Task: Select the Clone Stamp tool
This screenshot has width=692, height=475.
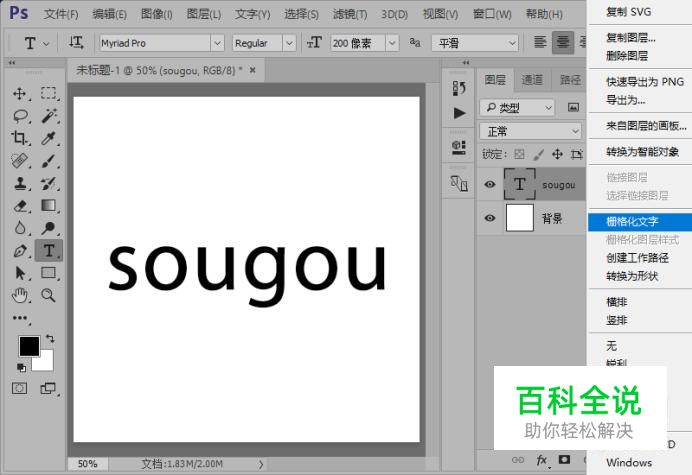Action: click(x=19, y=183)
